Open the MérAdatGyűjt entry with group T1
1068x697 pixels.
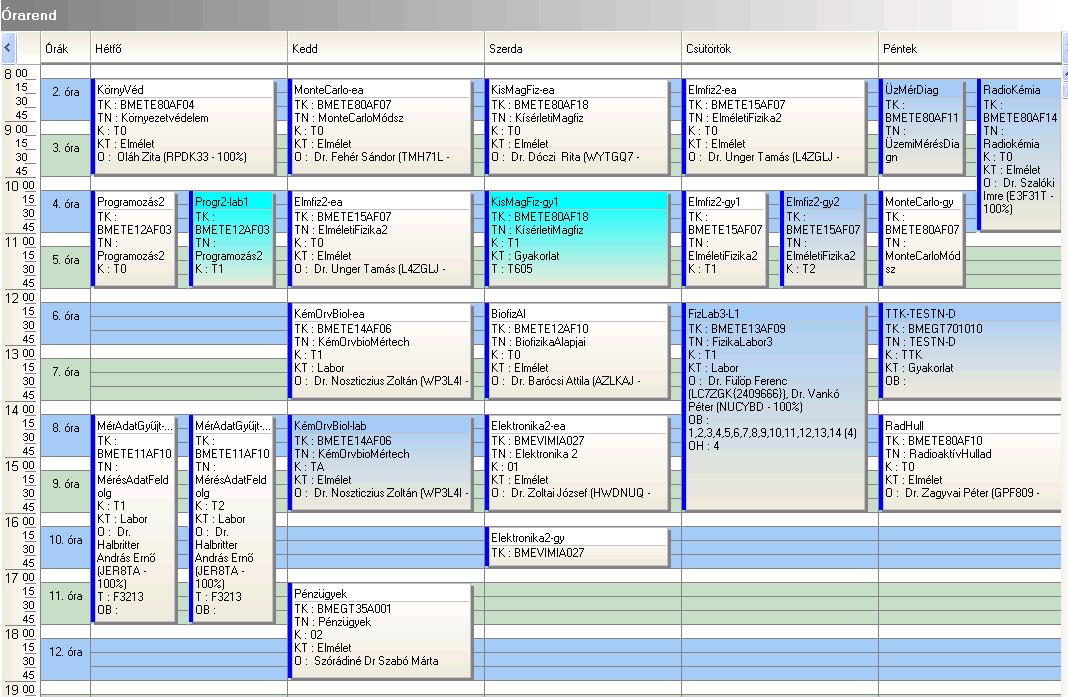pos(134,518)
